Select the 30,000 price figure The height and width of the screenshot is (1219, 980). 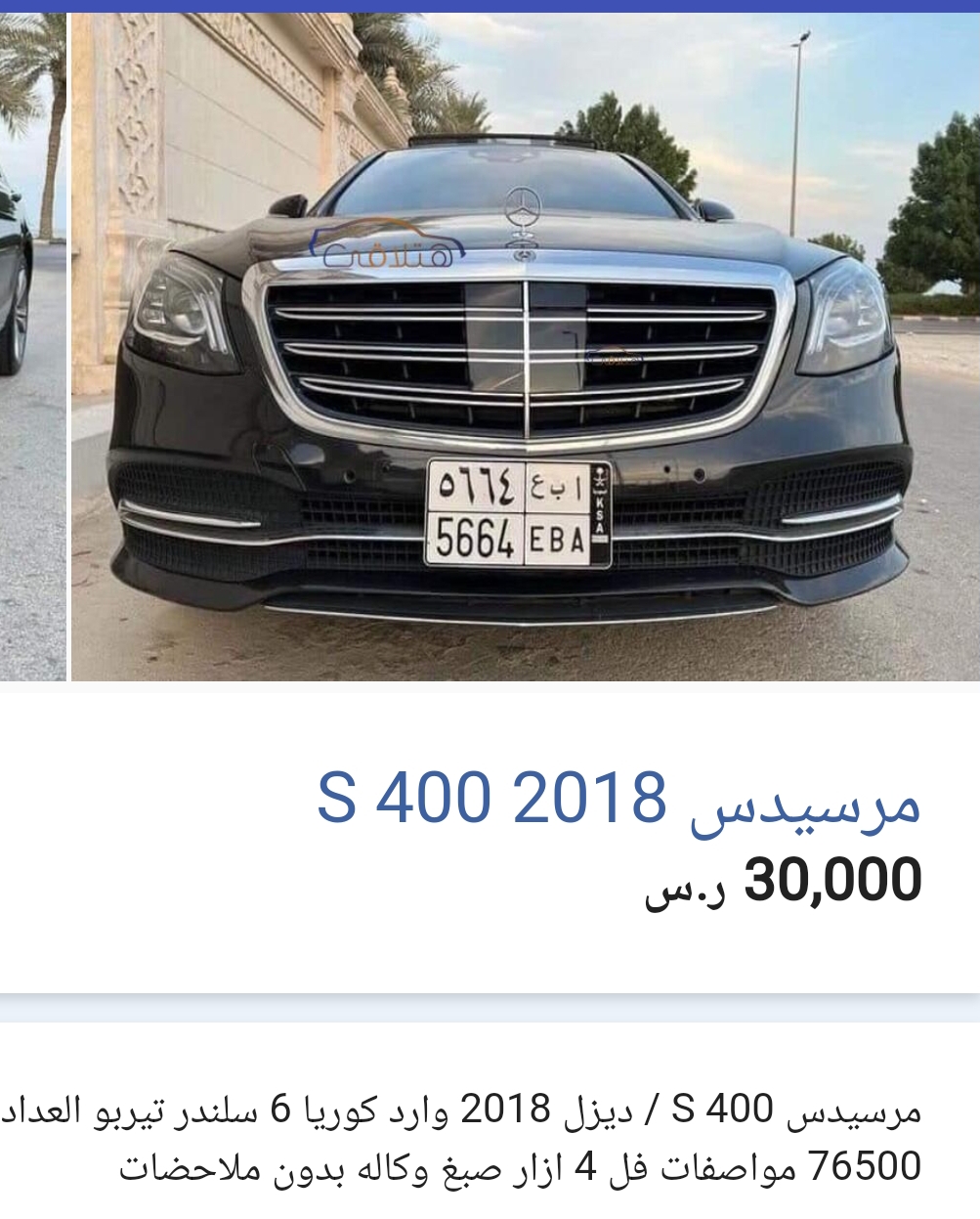pyautogui.click(x=833, y=879)
